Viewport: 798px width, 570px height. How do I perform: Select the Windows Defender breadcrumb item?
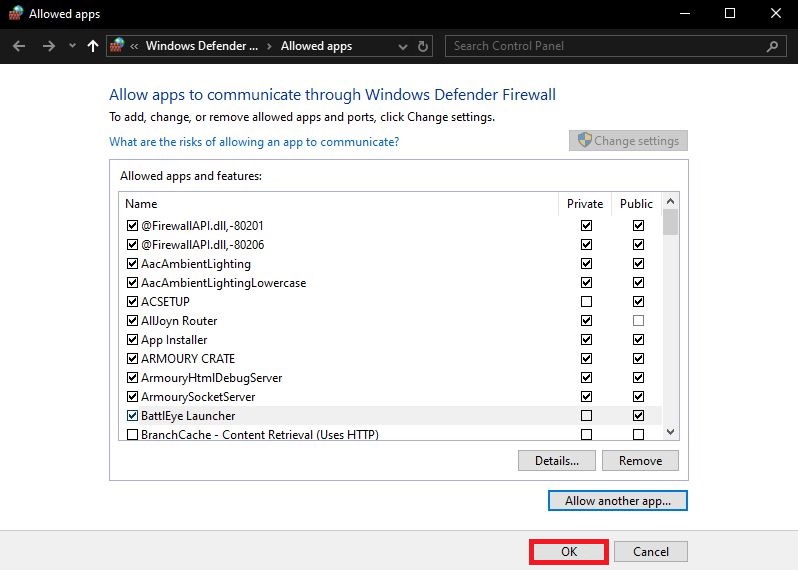[x=202, y=46]
